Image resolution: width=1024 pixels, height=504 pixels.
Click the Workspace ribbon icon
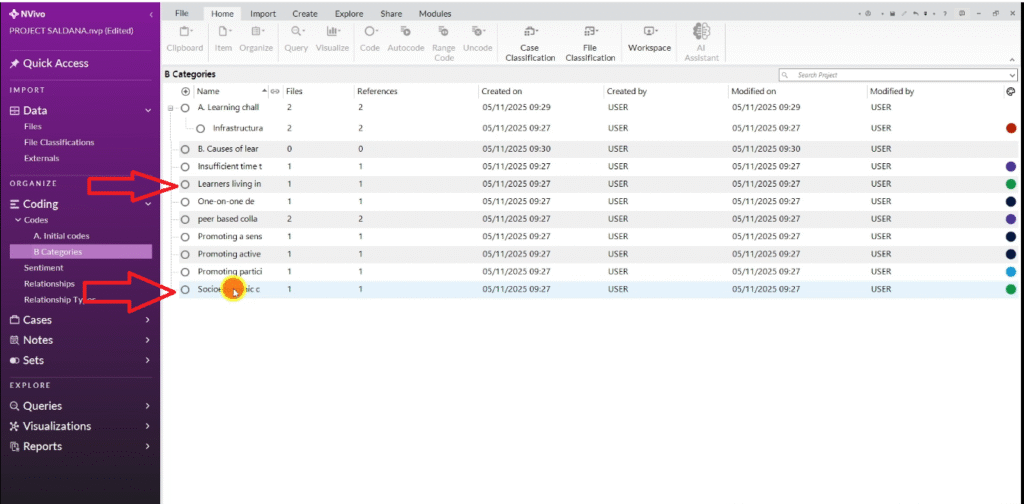click(x=649, y=33)
